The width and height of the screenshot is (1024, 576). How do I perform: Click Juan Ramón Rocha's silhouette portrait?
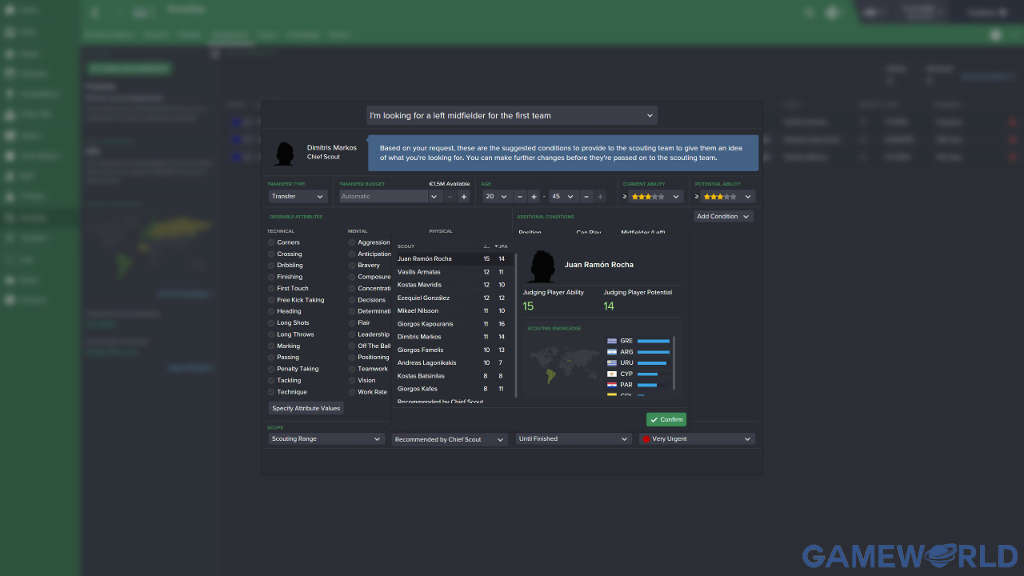point(541,266)
